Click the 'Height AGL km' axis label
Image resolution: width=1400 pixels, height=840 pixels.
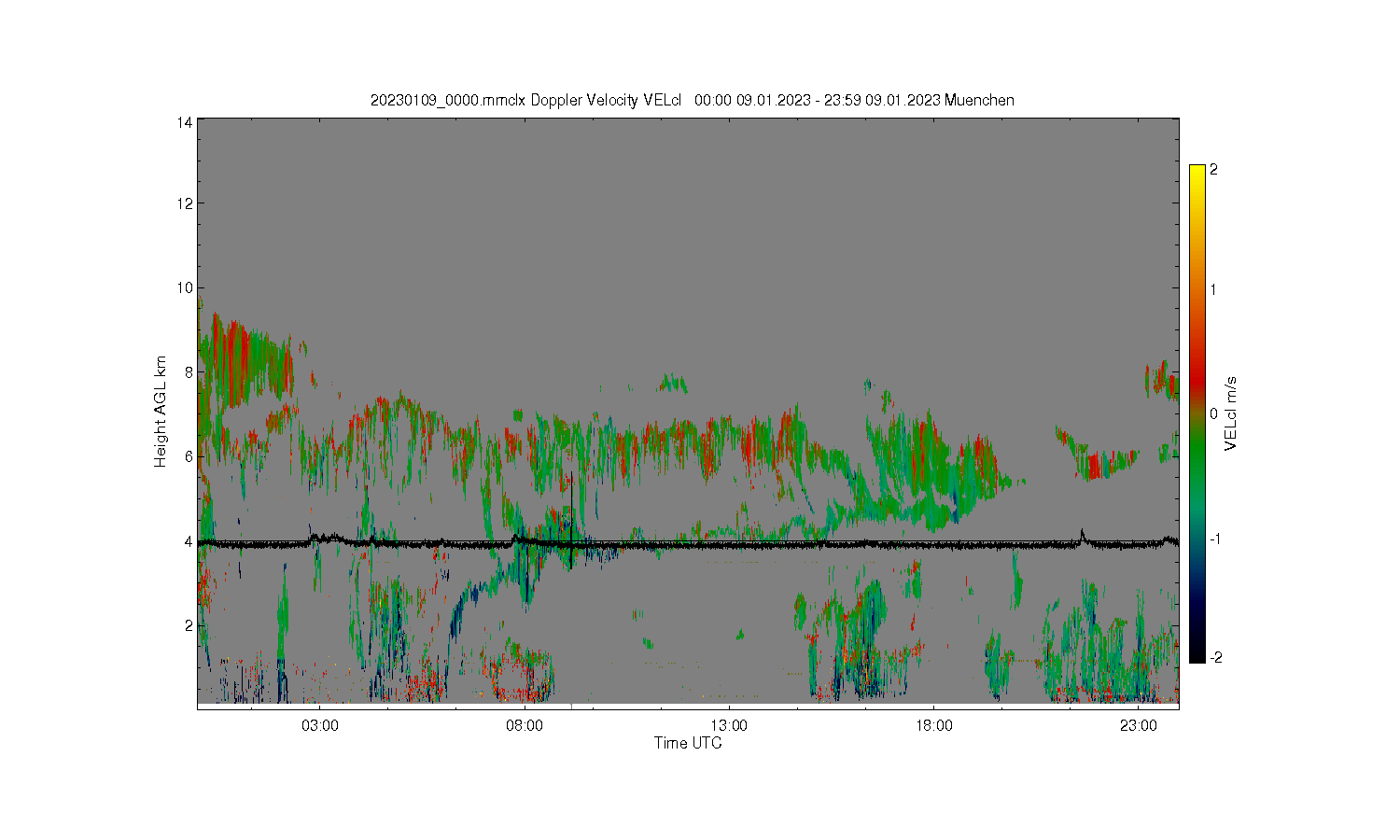click(x=161, y=412)
